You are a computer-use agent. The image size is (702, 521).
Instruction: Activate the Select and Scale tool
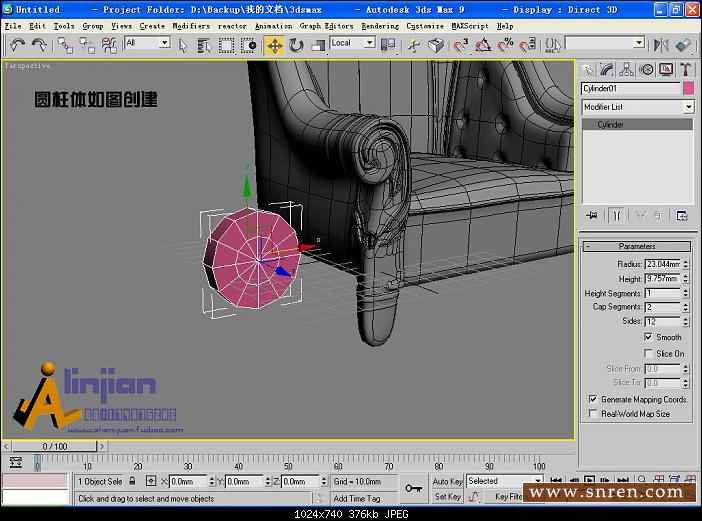[318, 45]
